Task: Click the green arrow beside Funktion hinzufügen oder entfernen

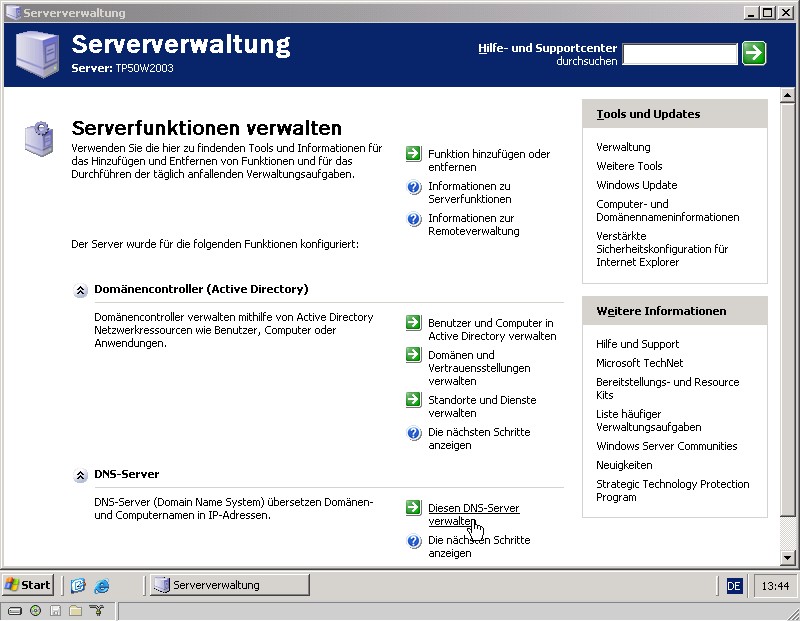Action: (413, 154)
